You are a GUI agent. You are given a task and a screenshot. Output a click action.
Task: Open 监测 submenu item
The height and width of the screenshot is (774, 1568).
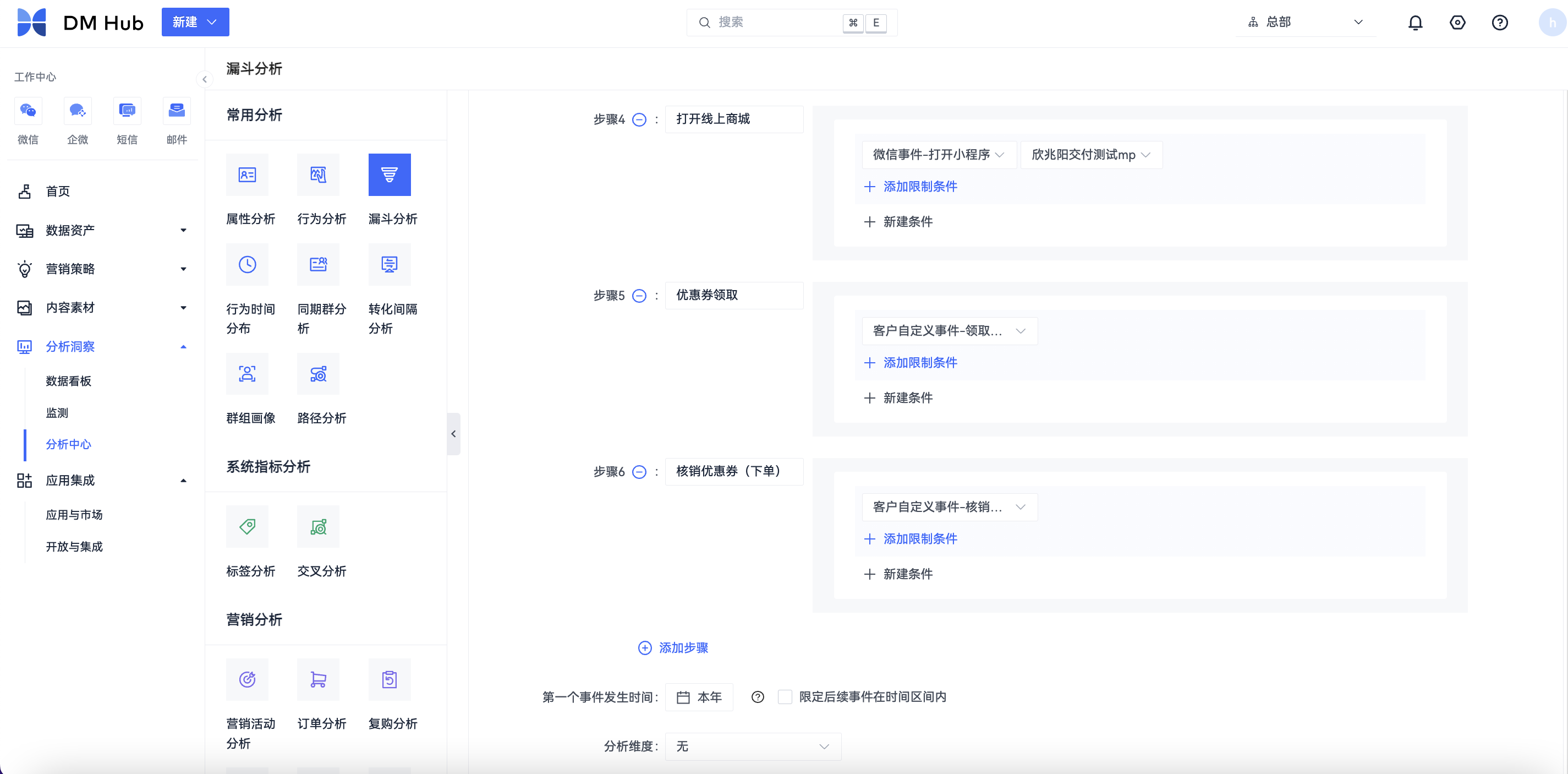point(57,412)
